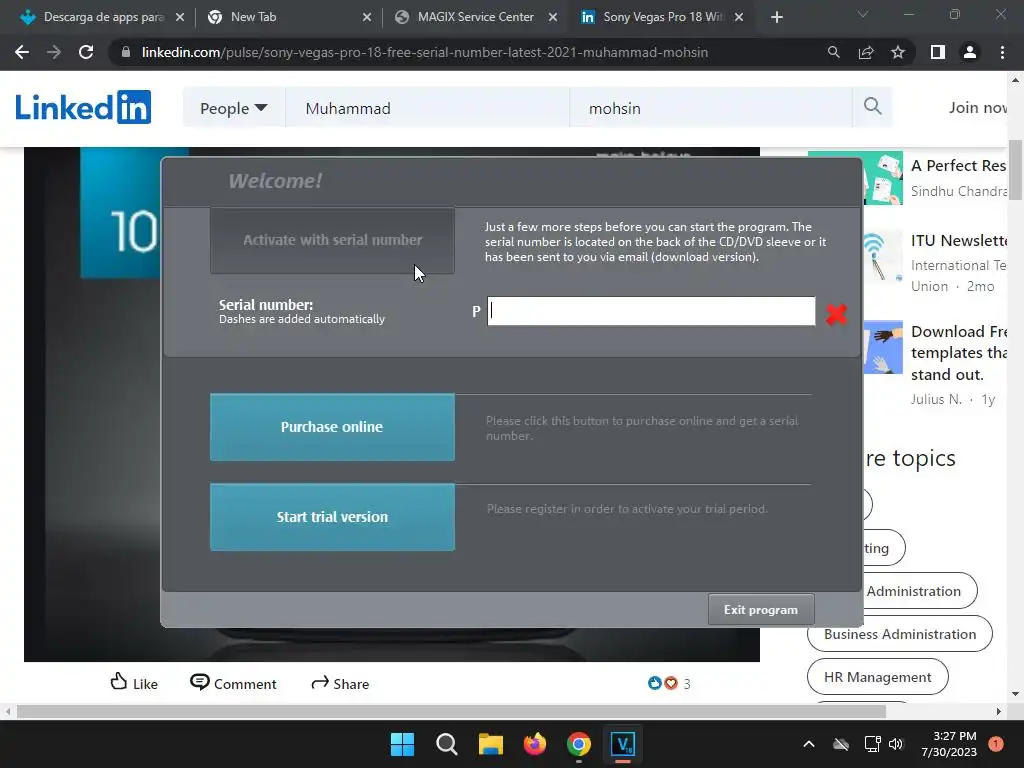Open the browser side panel icon
Image resolution: width=1024 pixels, height=768 pixels.
[938, 52]
